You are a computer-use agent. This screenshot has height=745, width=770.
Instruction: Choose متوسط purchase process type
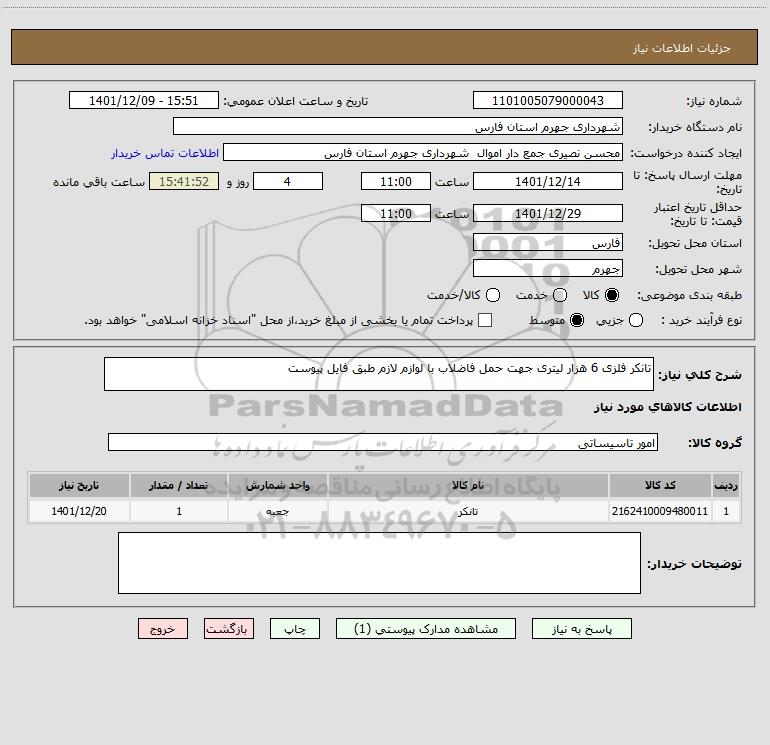[577, 320]
